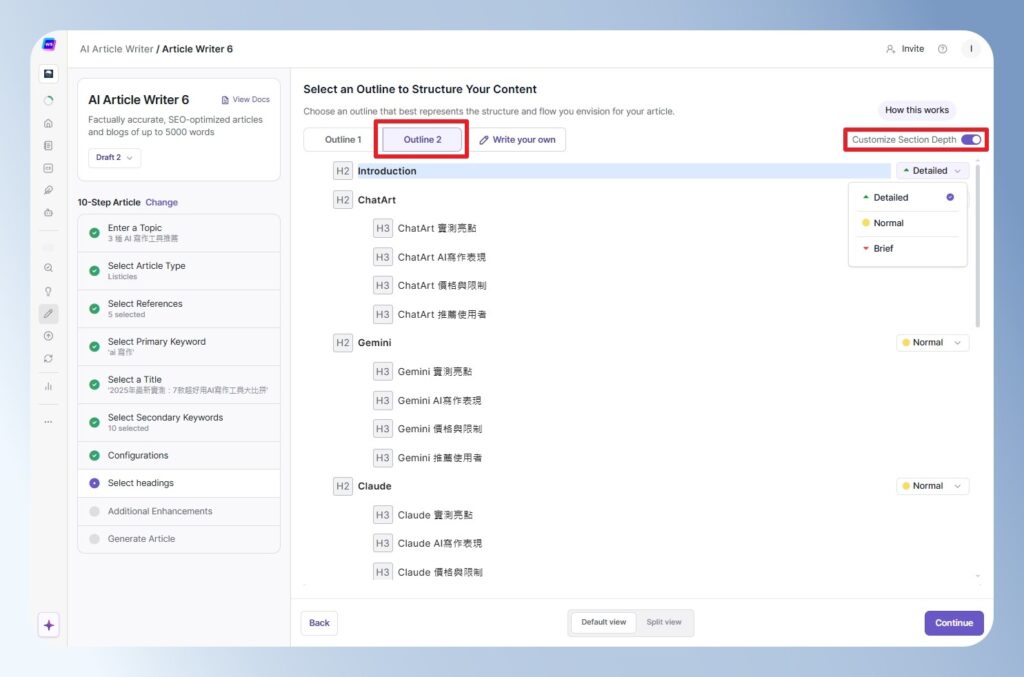Image resolution: width=1024 pixels, height=677 pixels.
Task: Open the Generate Article step
Action: tap(179, 539)
